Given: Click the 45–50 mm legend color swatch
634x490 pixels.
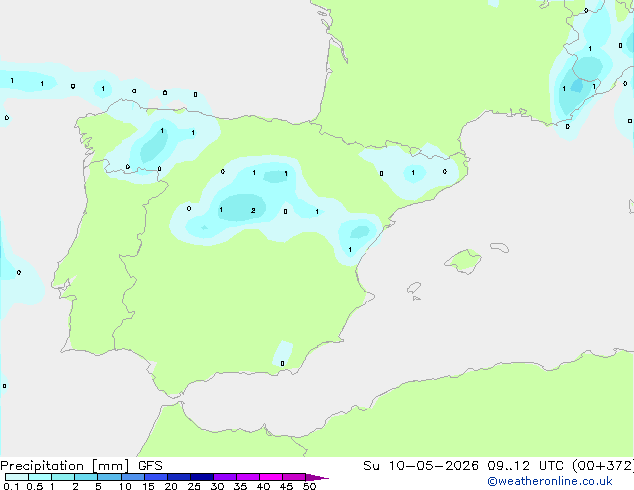Looking at the screenshot, I should (x=294, y=477).
